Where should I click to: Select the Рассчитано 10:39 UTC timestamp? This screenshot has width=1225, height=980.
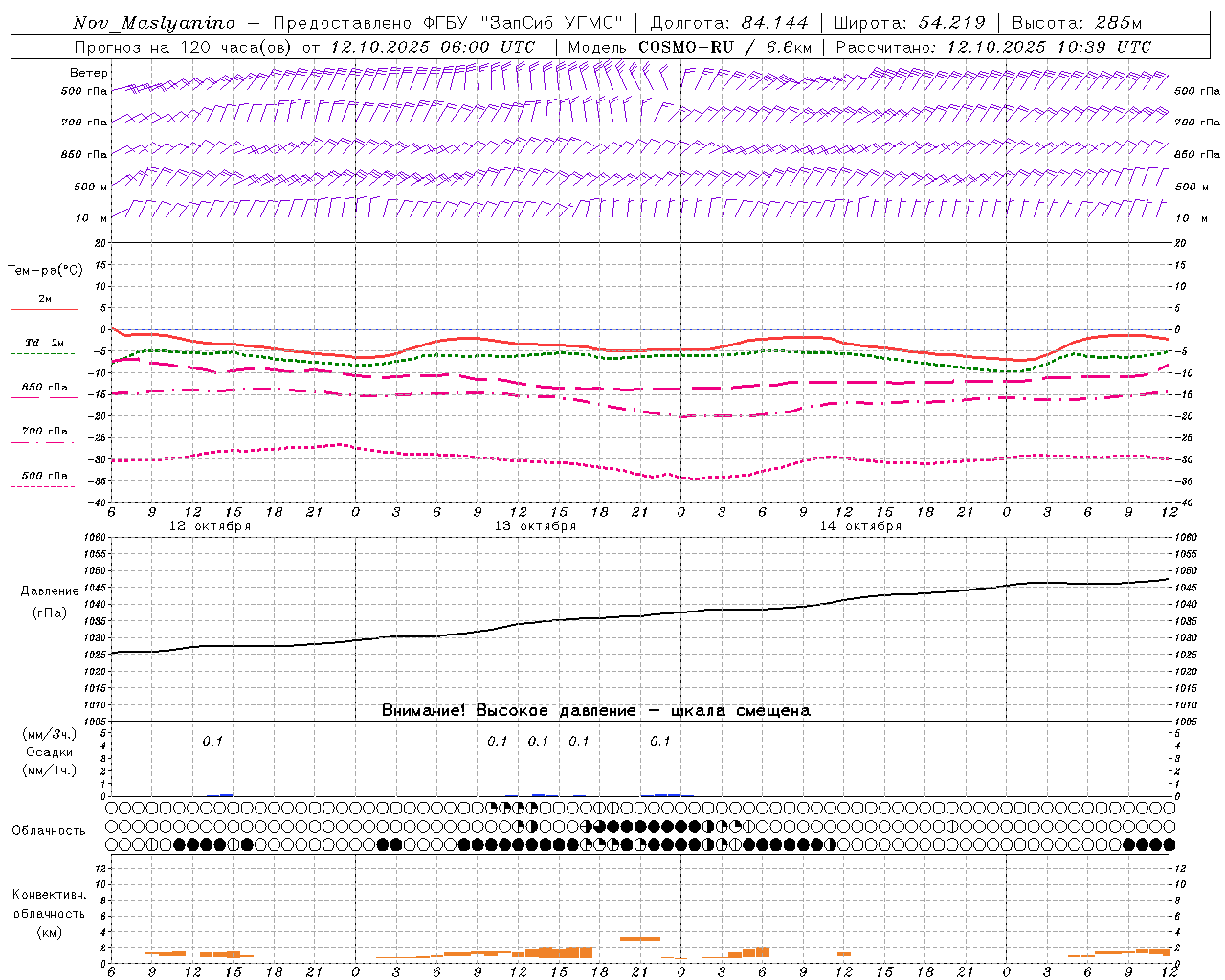point(993,47)
